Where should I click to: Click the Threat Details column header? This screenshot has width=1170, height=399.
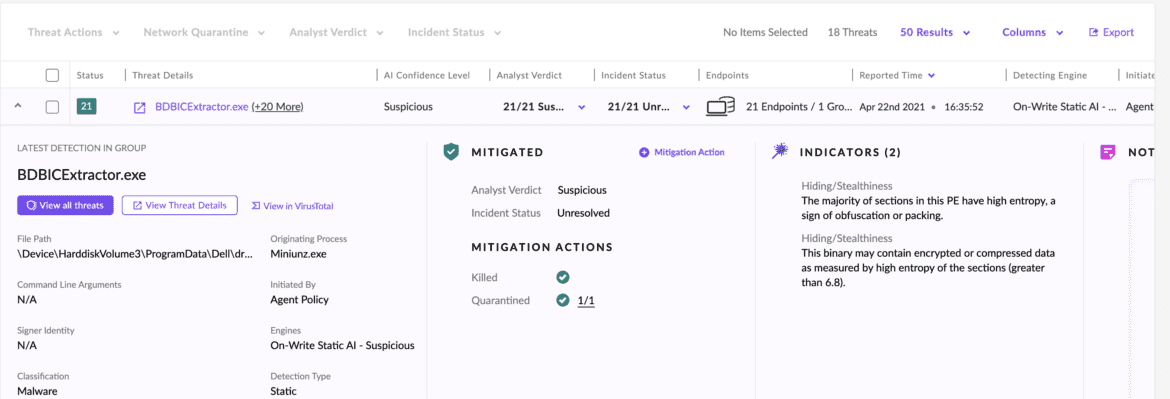pyautogui.click(x=163, y=75)
